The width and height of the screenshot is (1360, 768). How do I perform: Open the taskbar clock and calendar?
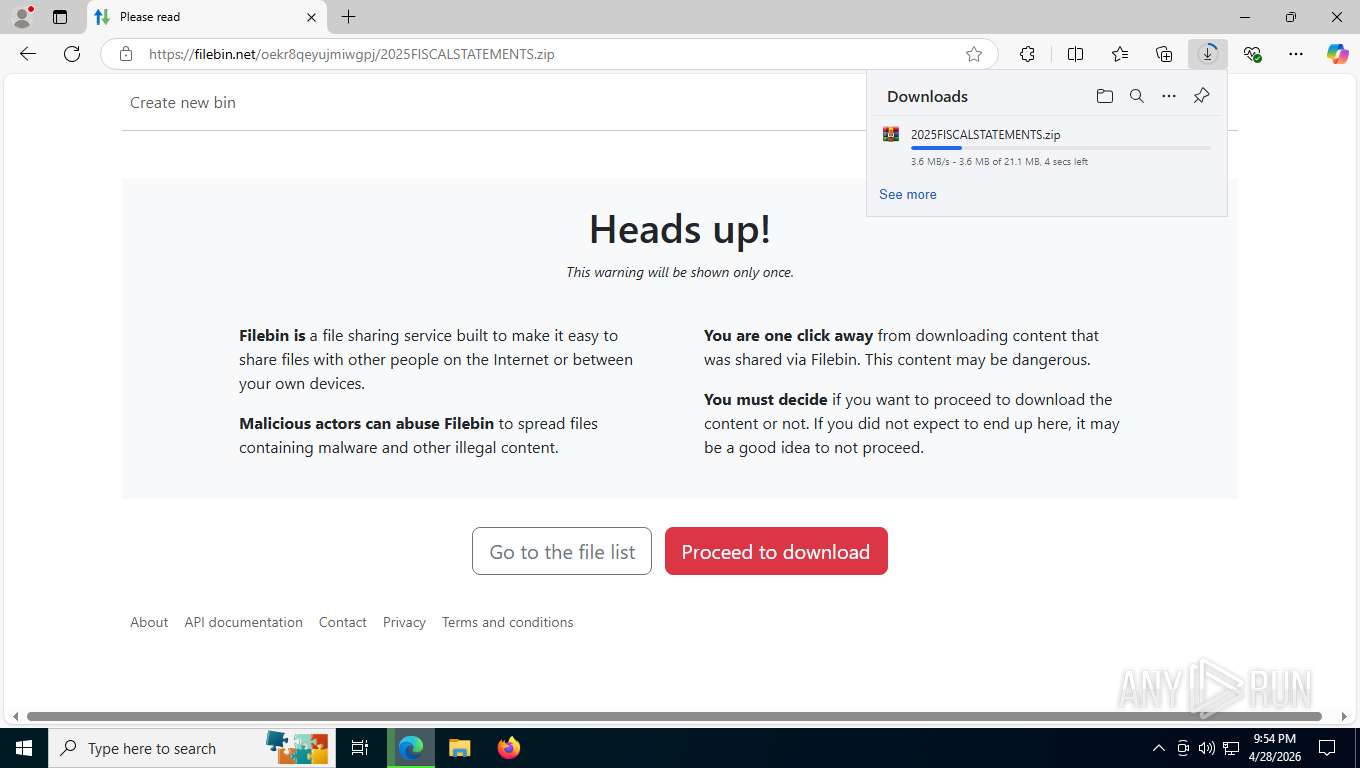pos(1274,748)
